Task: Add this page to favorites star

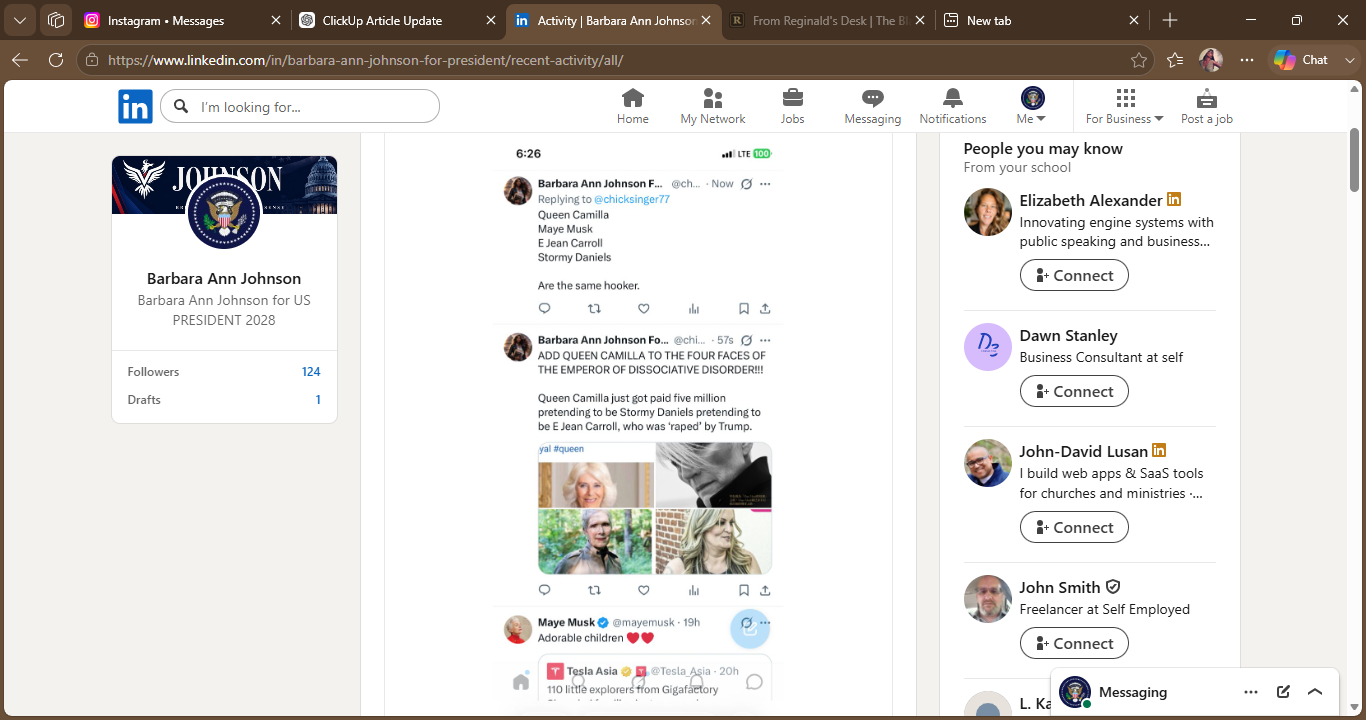Action: (x=1139, y=60)
